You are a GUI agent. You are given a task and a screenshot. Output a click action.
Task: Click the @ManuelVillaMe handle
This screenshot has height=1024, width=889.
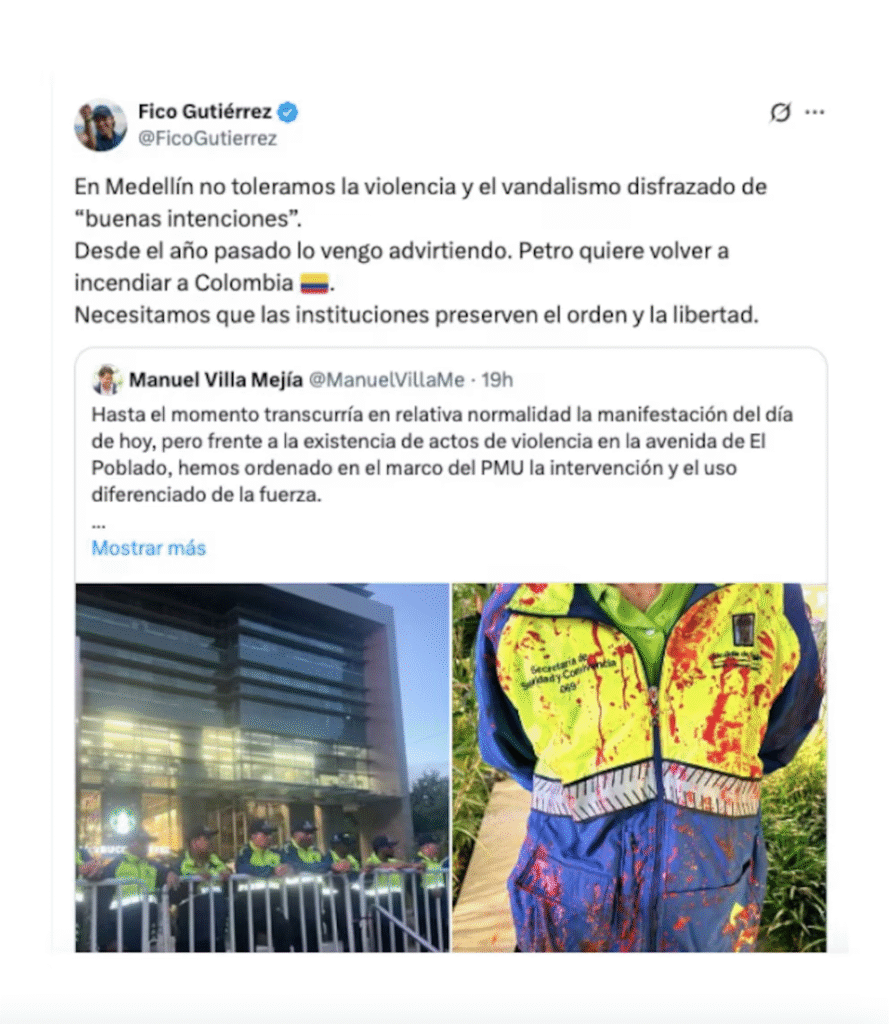tap(386, 379)
